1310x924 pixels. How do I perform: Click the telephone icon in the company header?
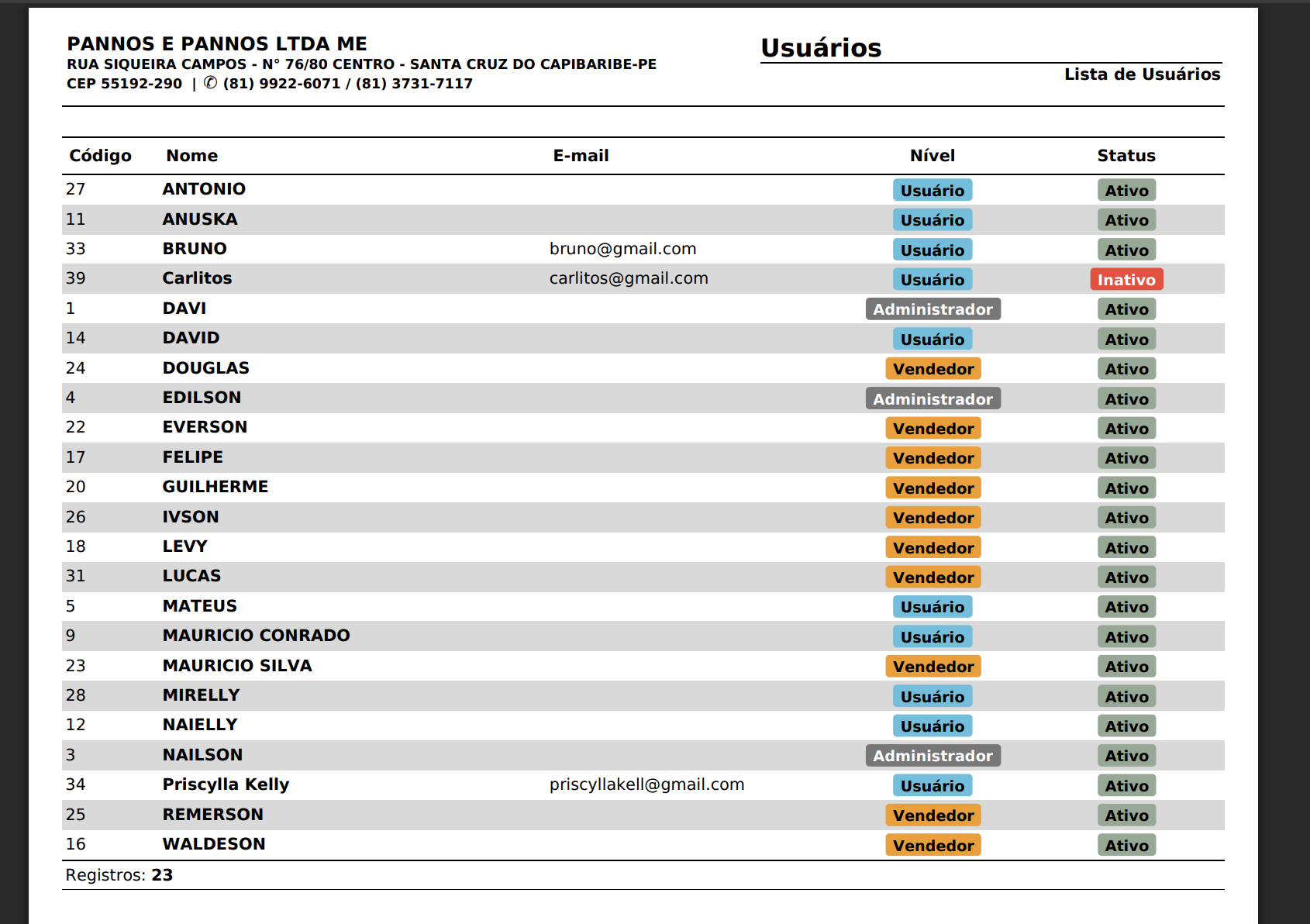tap(210, 83)
